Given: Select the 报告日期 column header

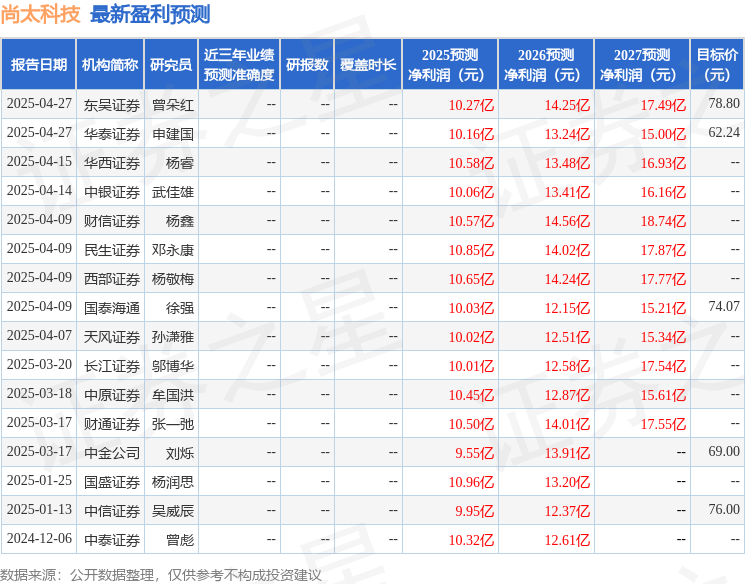Looking at the screenshot, I should click(39, 65).
